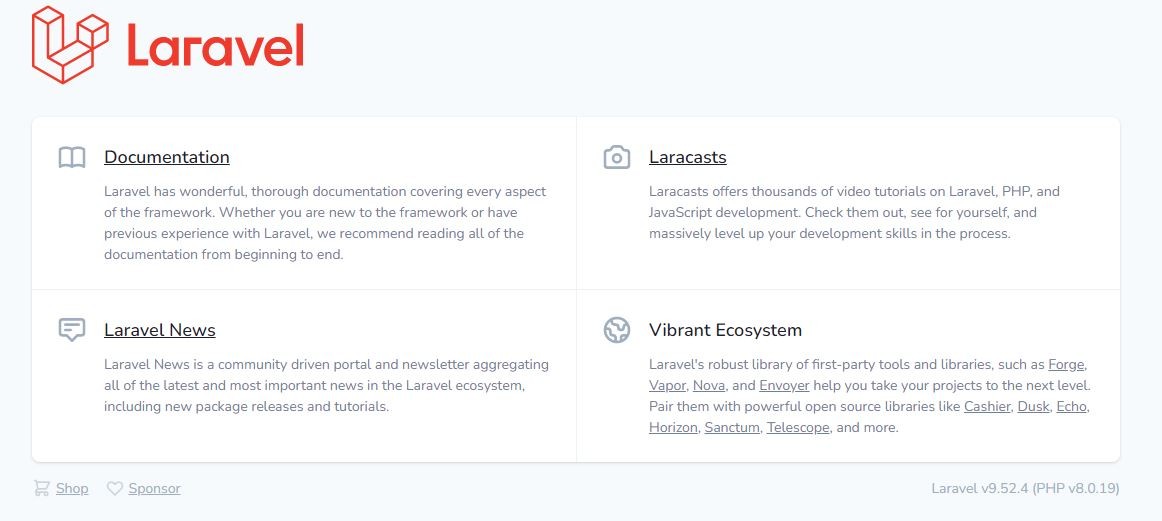This screenshot has width=1162, height=521.
Task: Click the heart icon beside Sponsor
Action: click(x=115, y=489)
